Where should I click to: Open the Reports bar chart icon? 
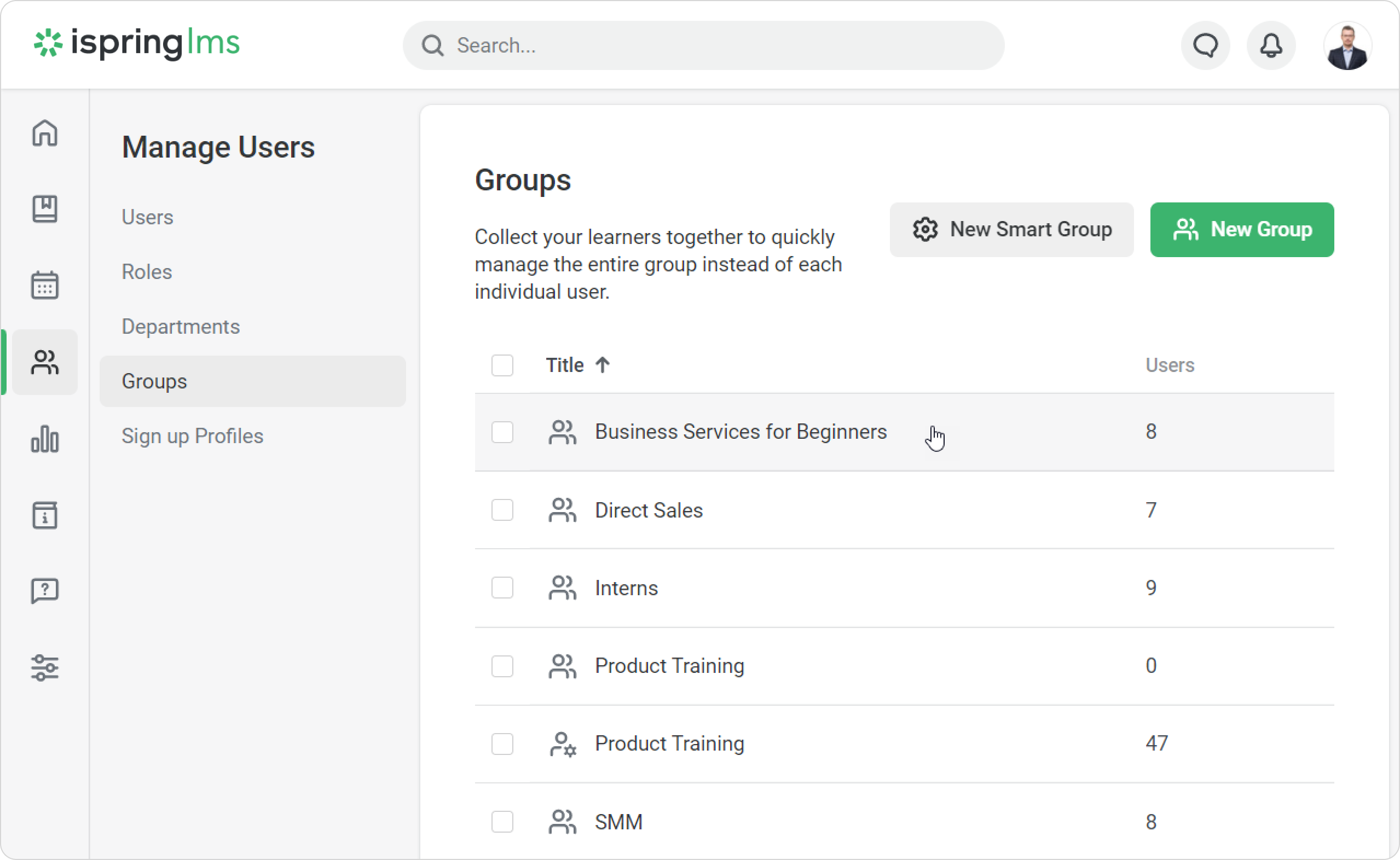coord(44,439)
